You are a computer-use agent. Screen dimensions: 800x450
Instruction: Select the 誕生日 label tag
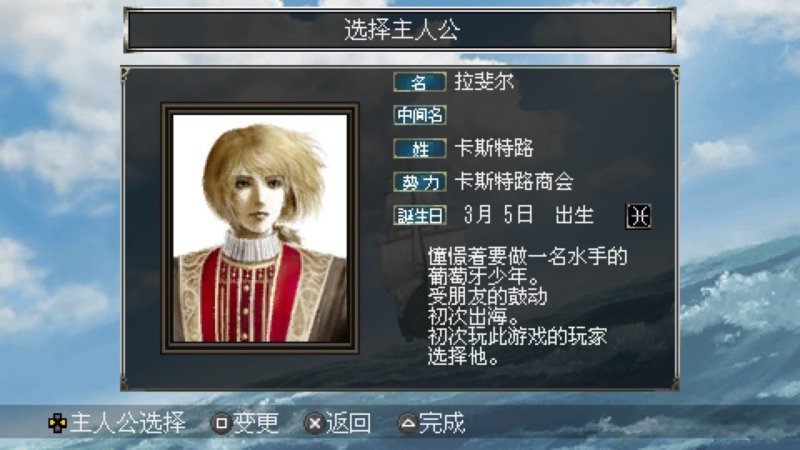419,215
